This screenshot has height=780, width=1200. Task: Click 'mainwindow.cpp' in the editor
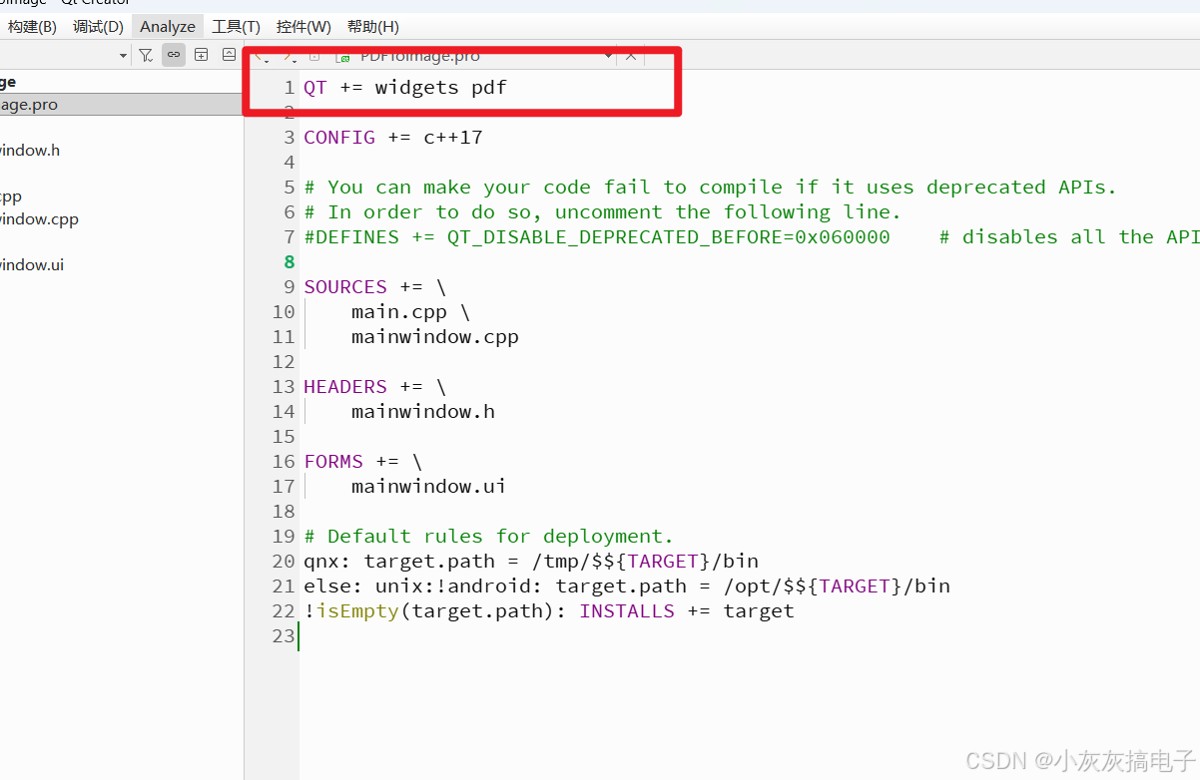435,337
